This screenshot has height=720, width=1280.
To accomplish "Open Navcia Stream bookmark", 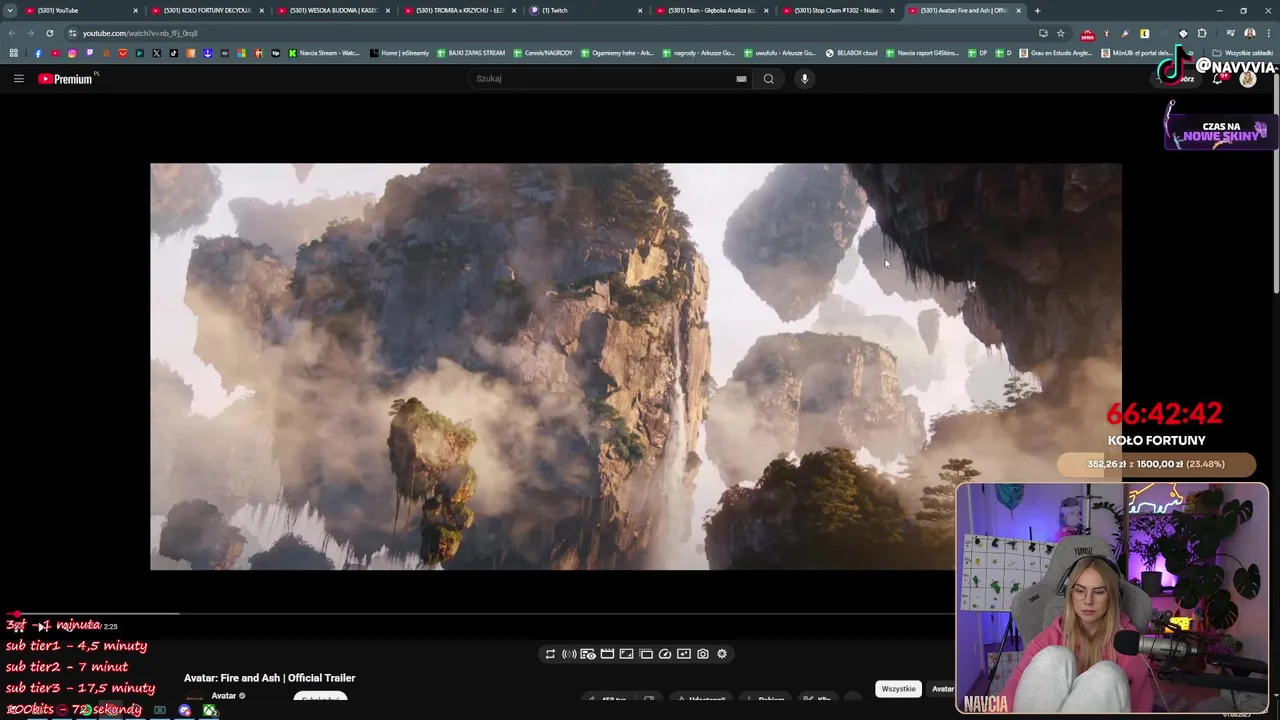I will [324, 53].
